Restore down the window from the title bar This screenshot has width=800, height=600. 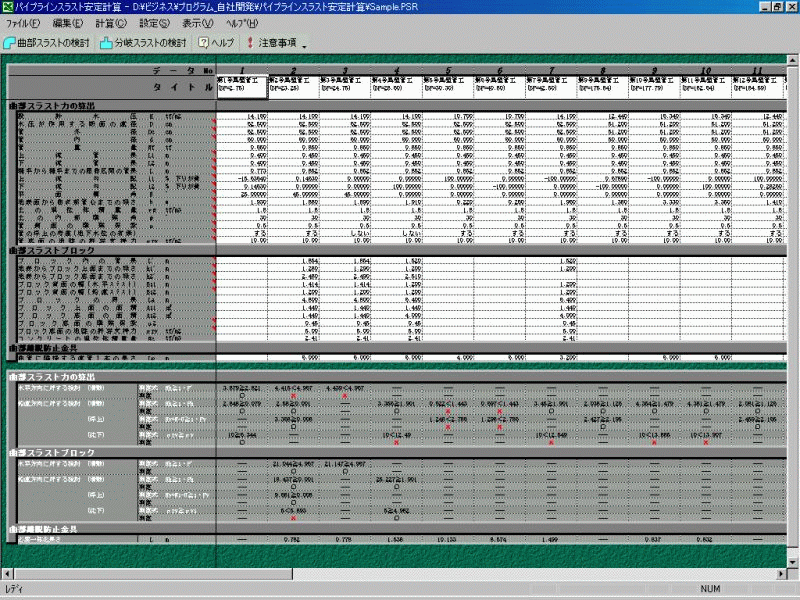click(776, 7)
